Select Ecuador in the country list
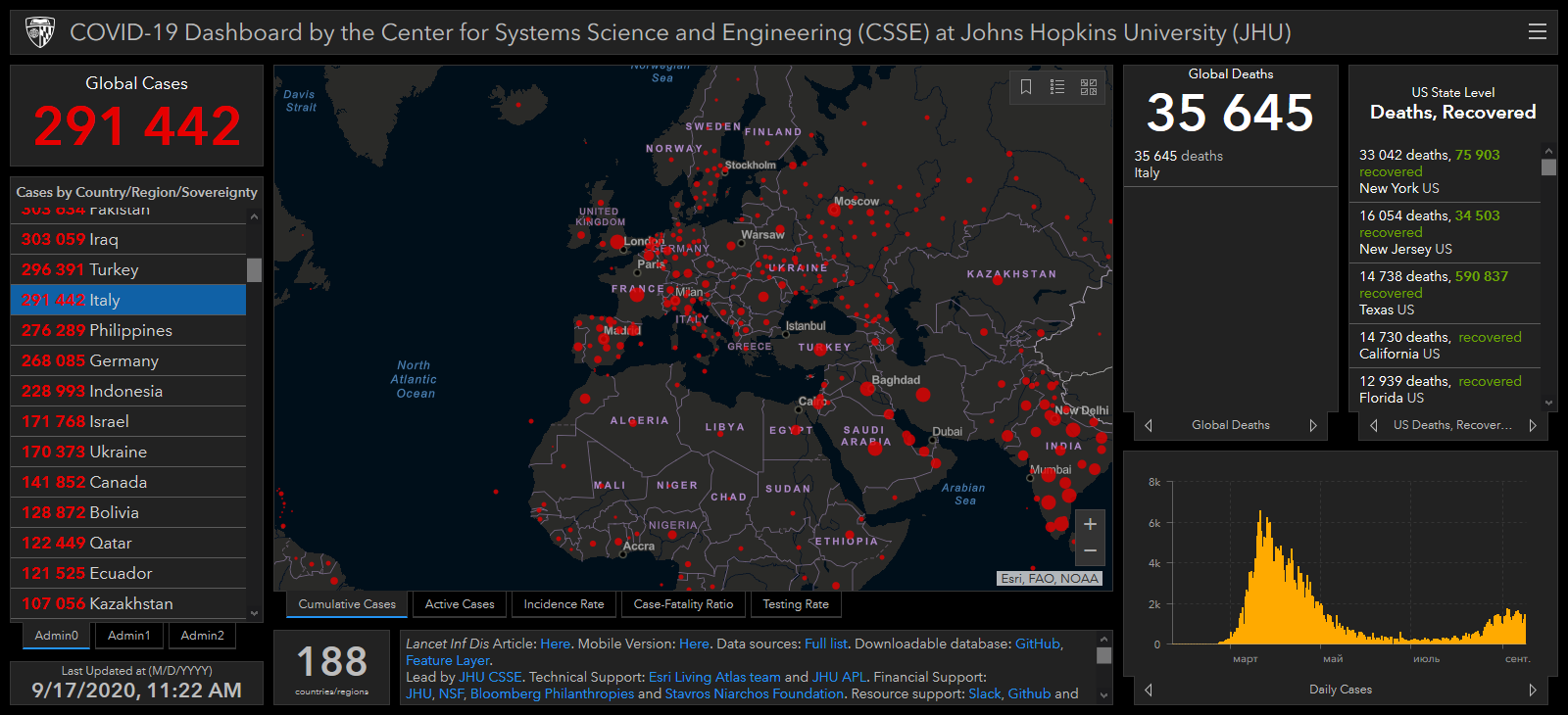The image size is (1568, 715). (128, 573)
